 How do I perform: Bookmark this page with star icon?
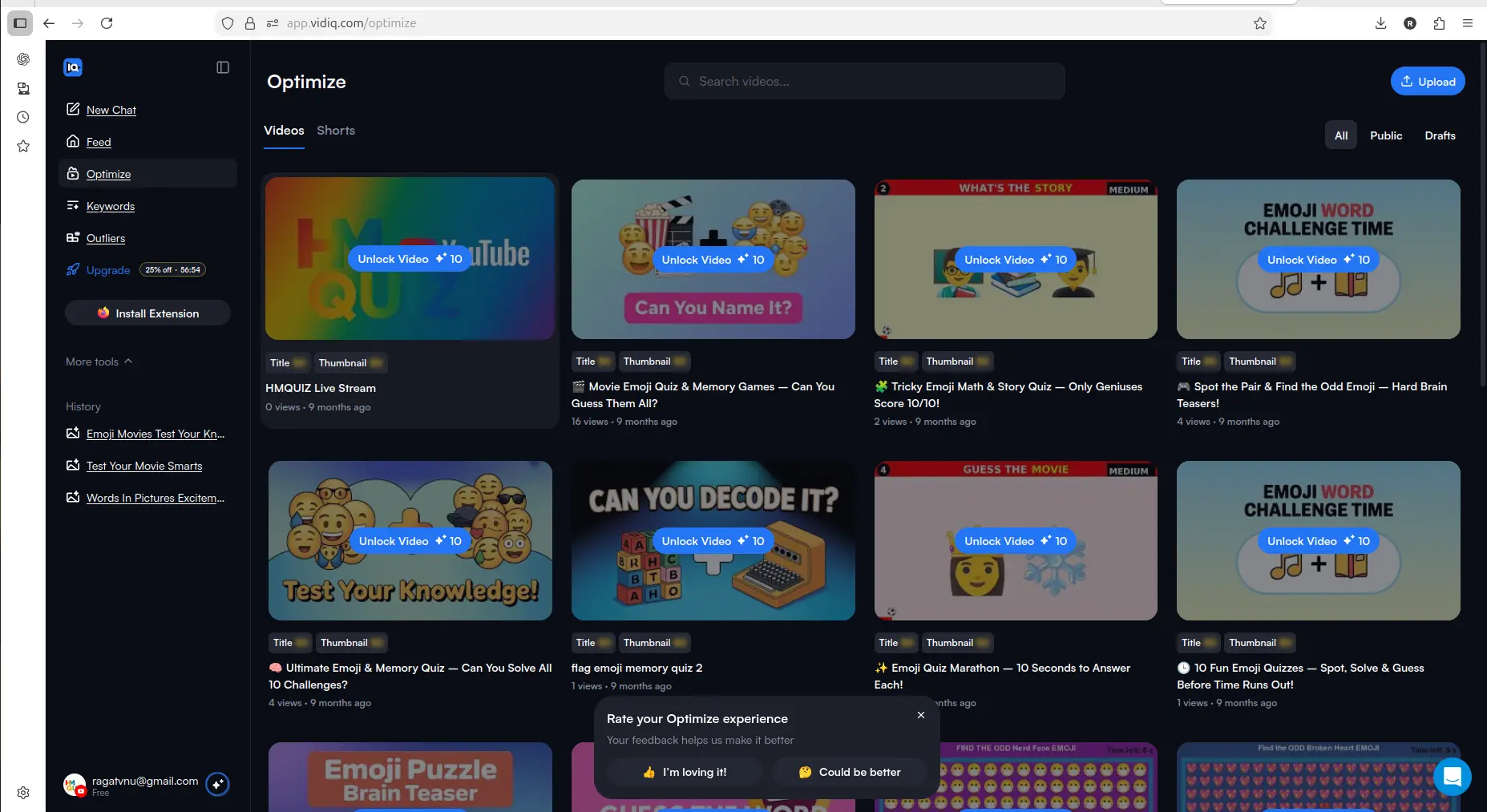coord(1259,23)
